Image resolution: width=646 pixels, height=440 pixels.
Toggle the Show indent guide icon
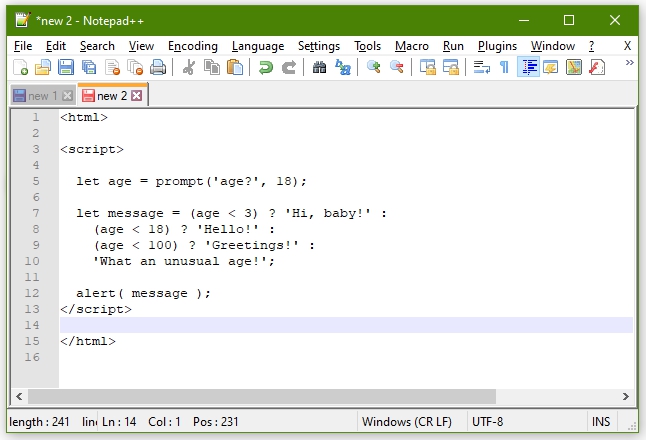[529, 67]
